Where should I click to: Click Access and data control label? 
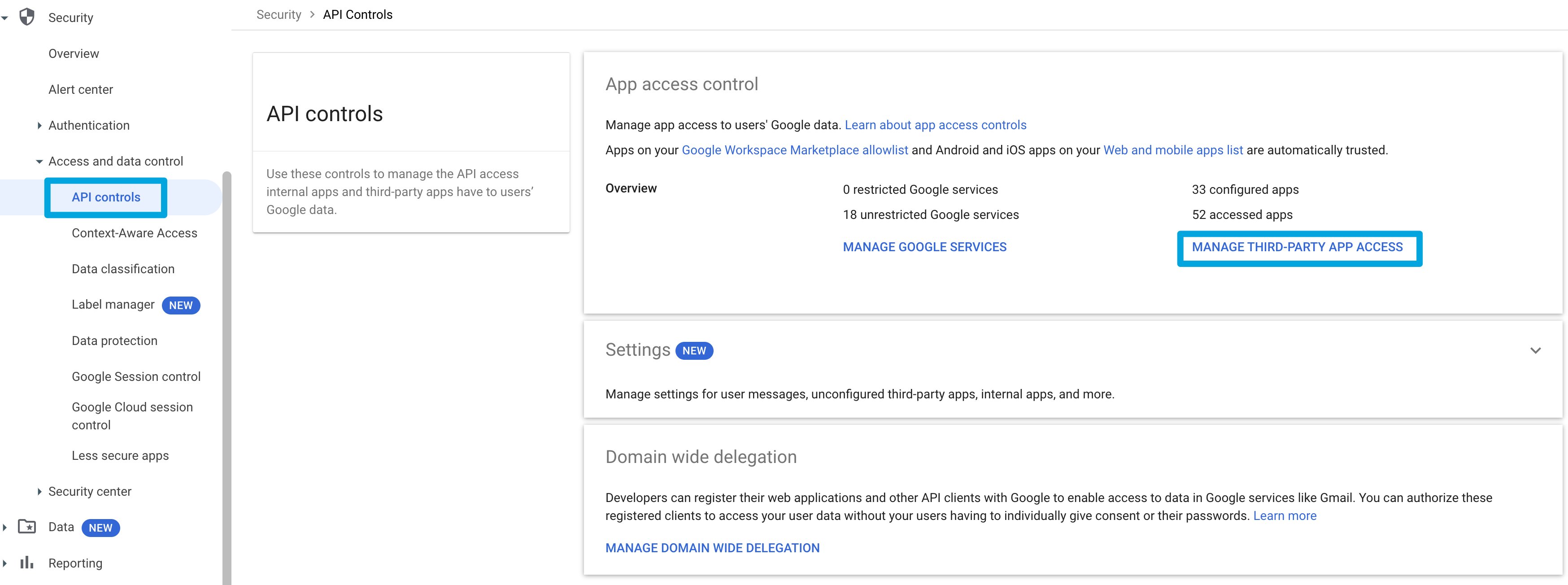click(x=116, y=162)
